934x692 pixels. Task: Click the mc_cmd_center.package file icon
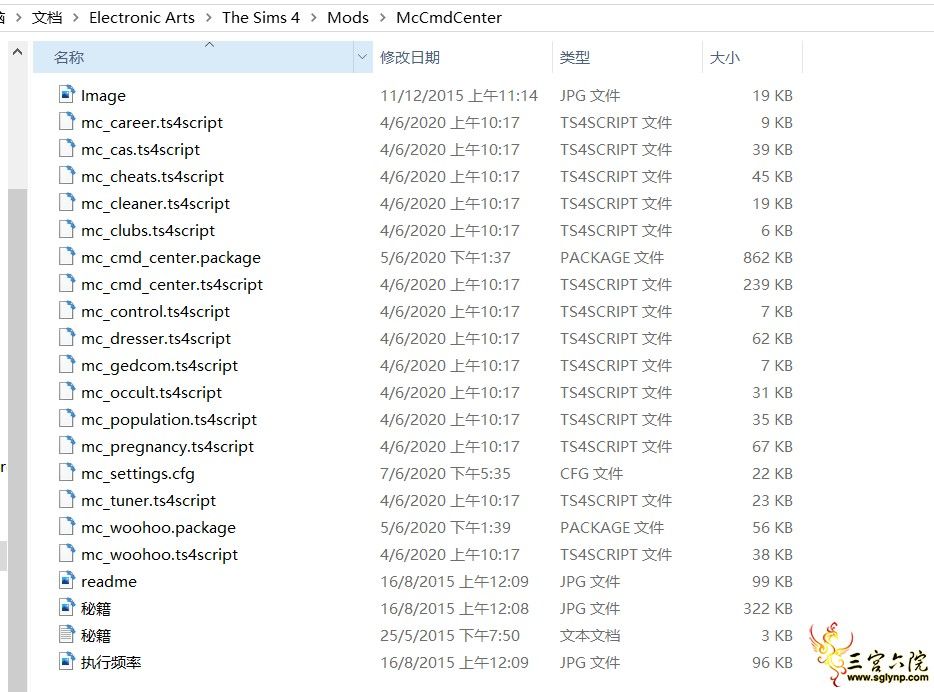(67, 256)
